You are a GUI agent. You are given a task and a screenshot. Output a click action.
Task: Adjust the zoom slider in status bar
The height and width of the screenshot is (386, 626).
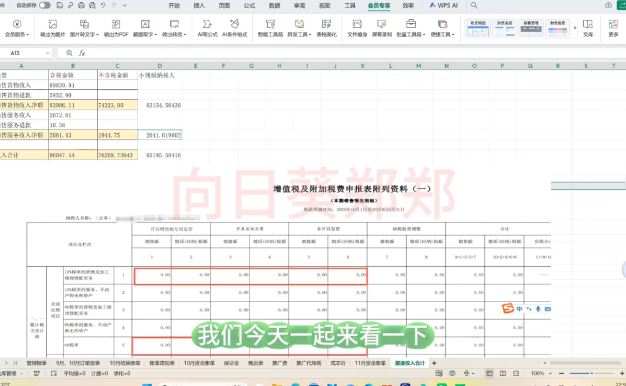click(592, 373)
